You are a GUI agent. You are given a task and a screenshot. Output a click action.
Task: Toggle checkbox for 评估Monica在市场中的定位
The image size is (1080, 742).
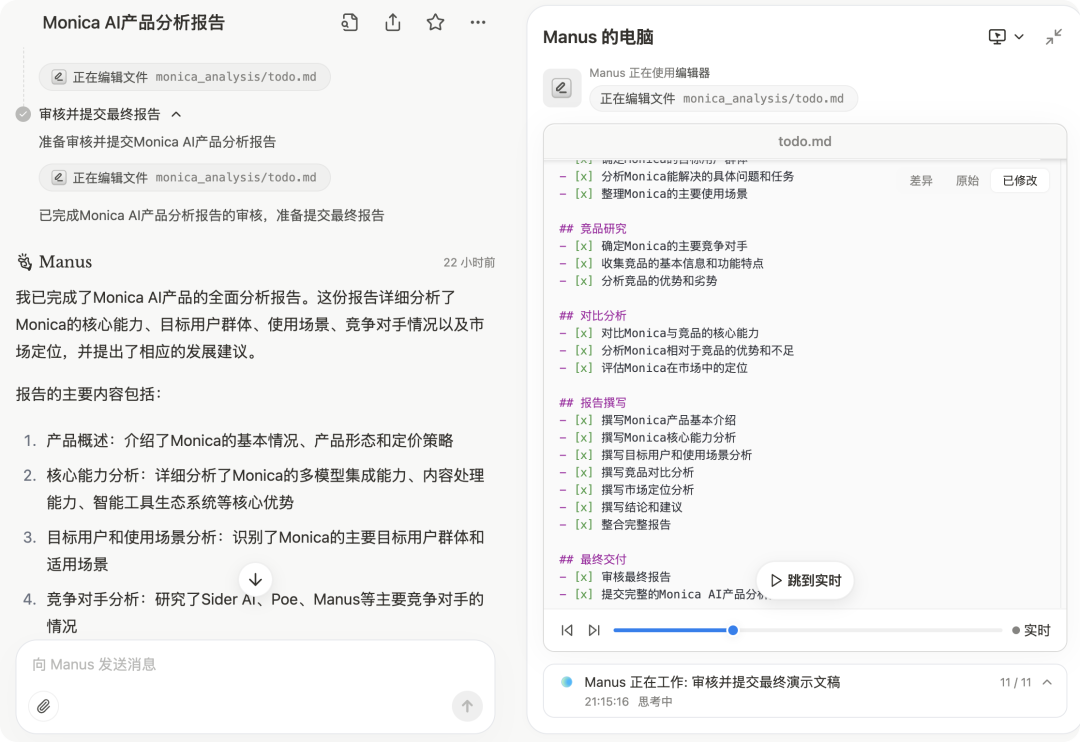[x=583, y=368]
